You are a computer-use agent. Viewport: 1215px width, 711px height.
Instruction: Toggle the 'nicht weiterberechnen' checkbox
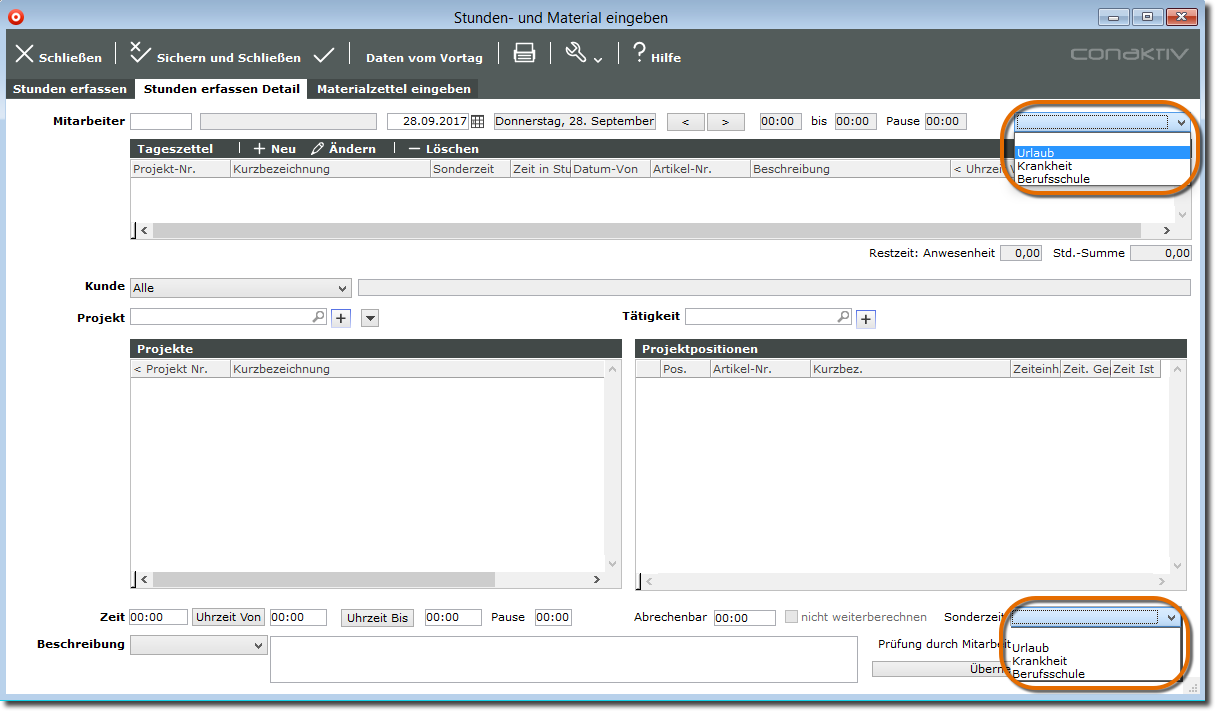coord(791,617)
